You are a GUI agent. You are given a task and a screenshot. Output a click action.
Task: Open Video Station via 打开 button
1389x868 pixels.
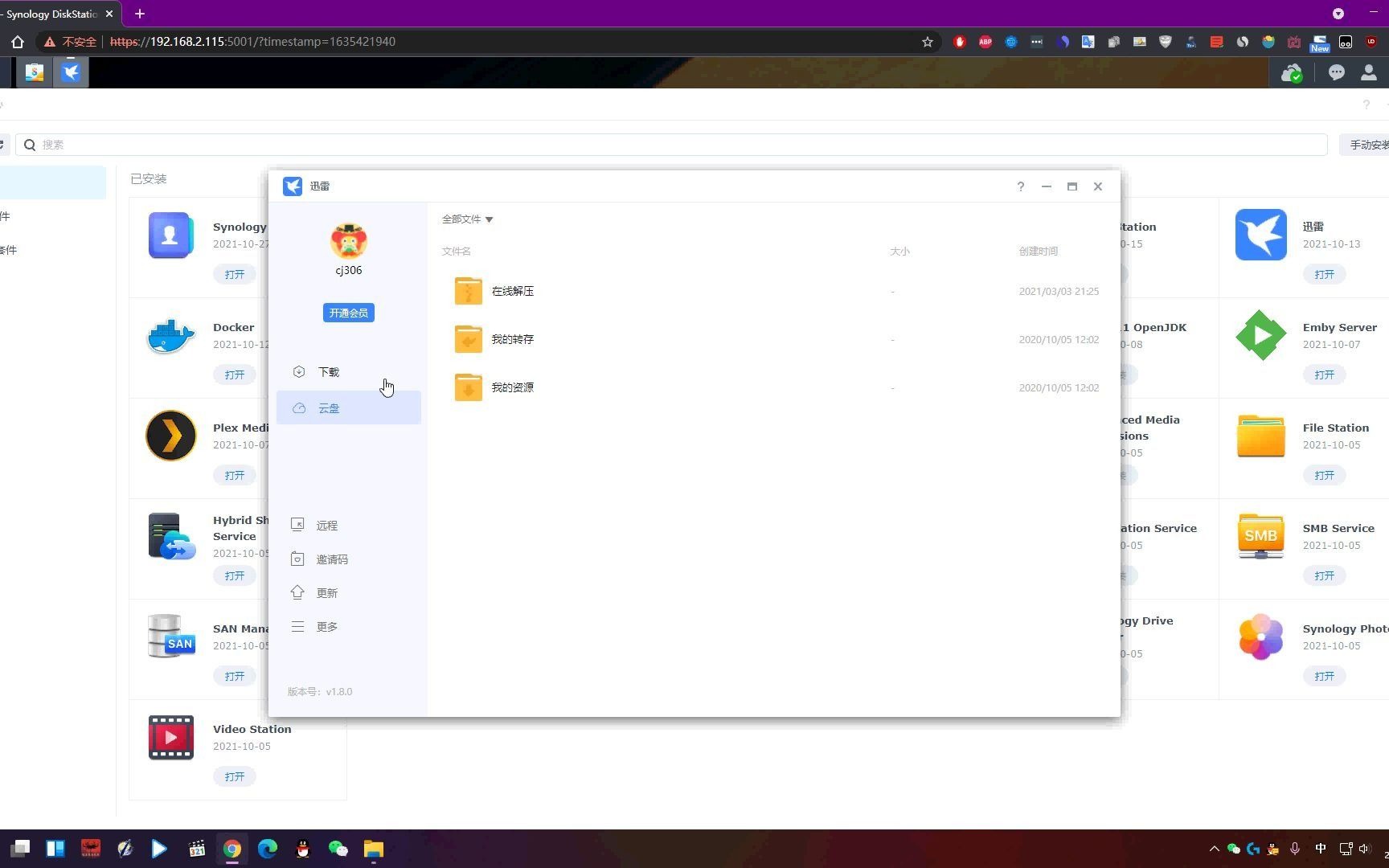[234, 776]
